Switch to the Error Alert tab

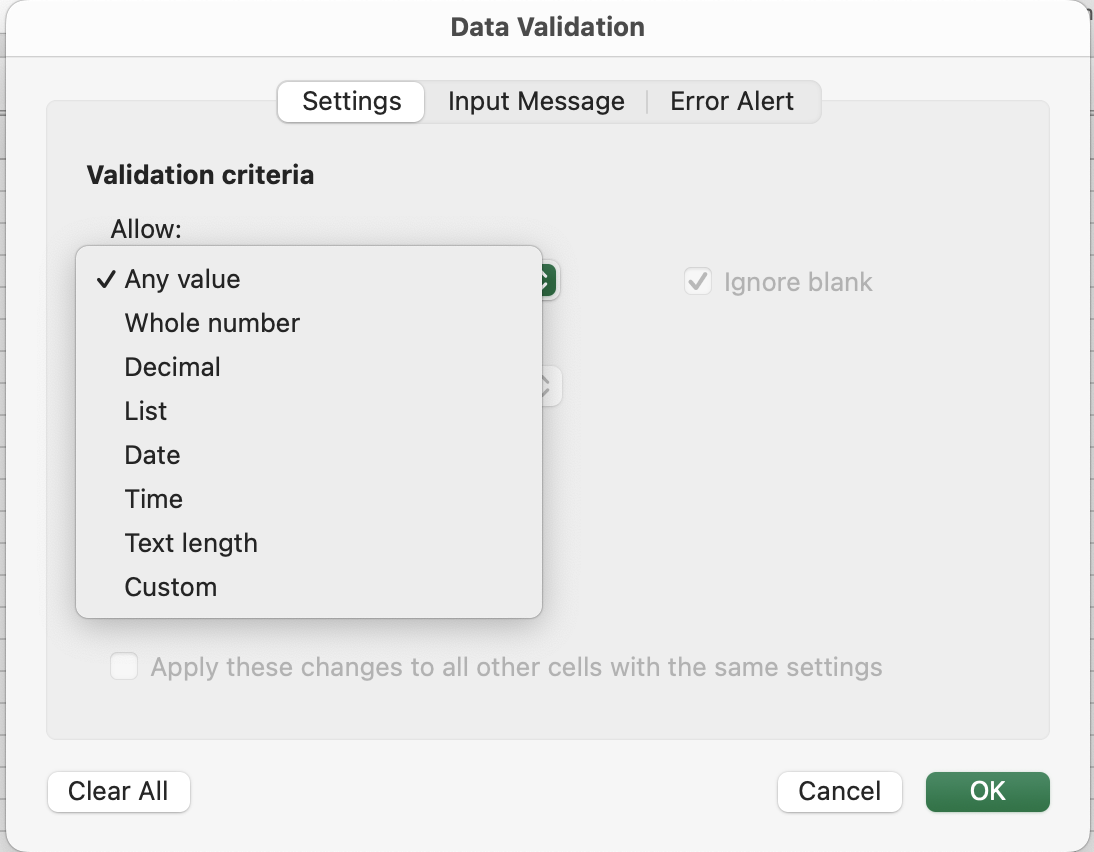pos(732,101)
